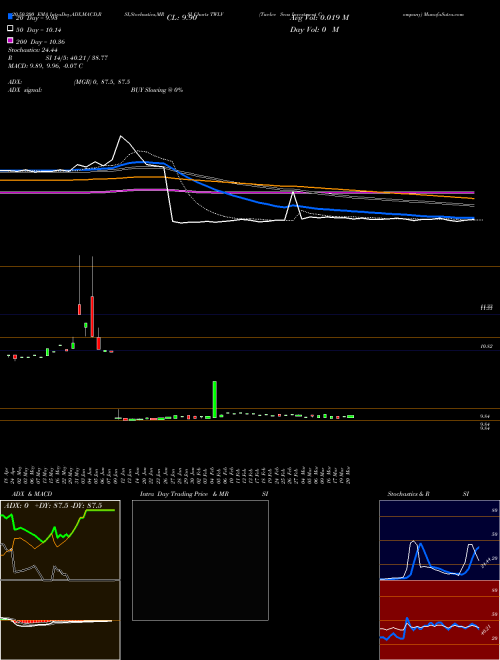Click the 10.82 price axis label

point(486,346)
